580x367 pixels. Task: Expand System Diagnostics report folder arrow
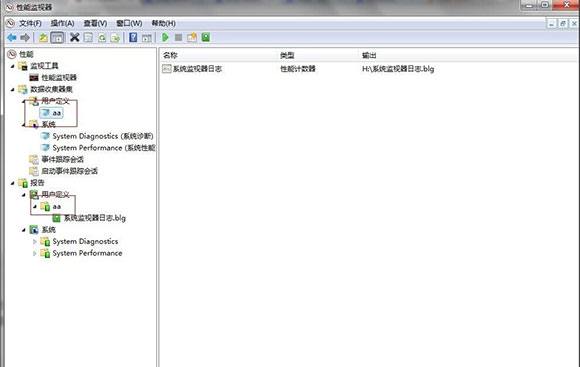[35, 242]
